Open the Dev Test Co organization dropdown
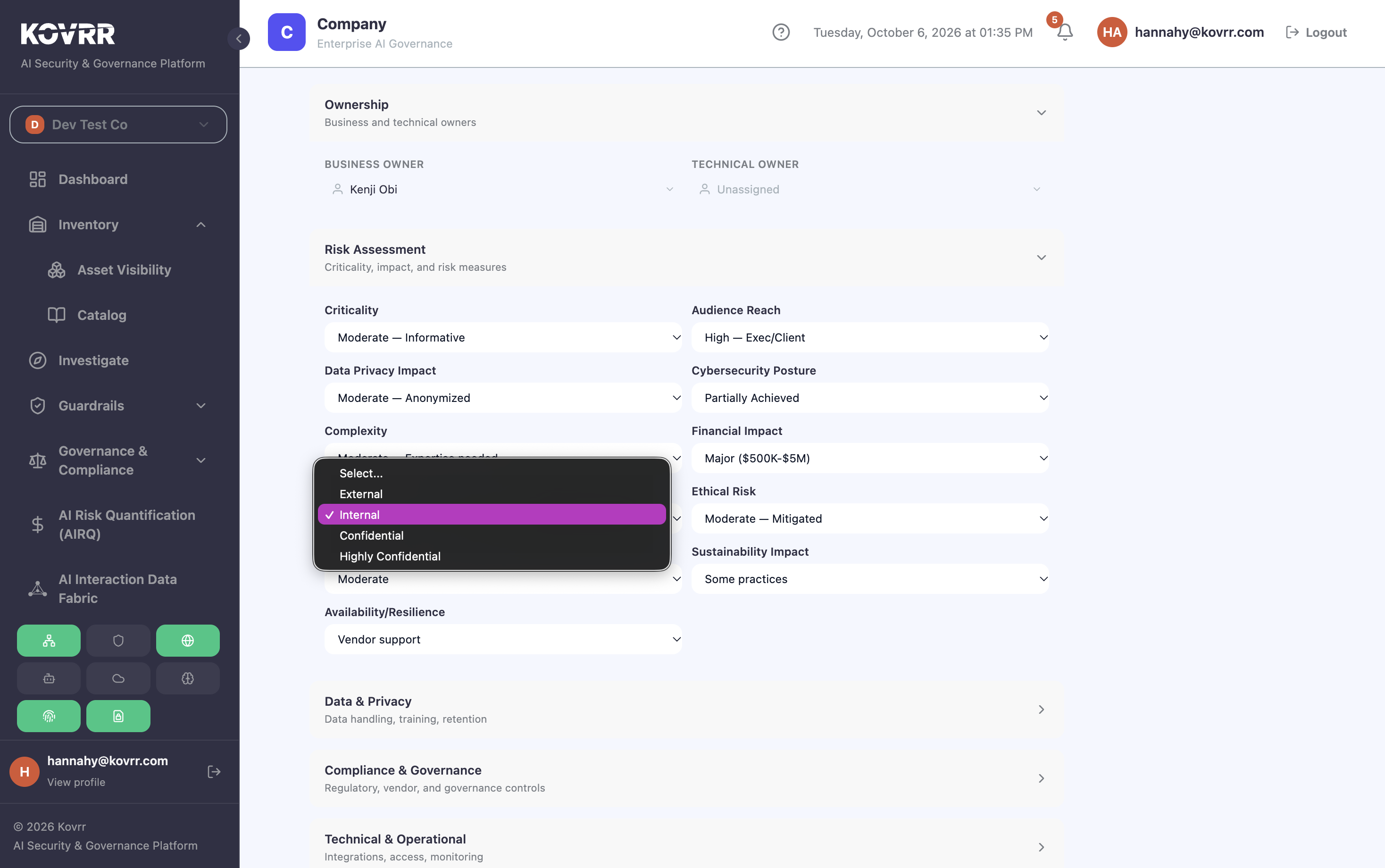 click(x=118, y=125)
